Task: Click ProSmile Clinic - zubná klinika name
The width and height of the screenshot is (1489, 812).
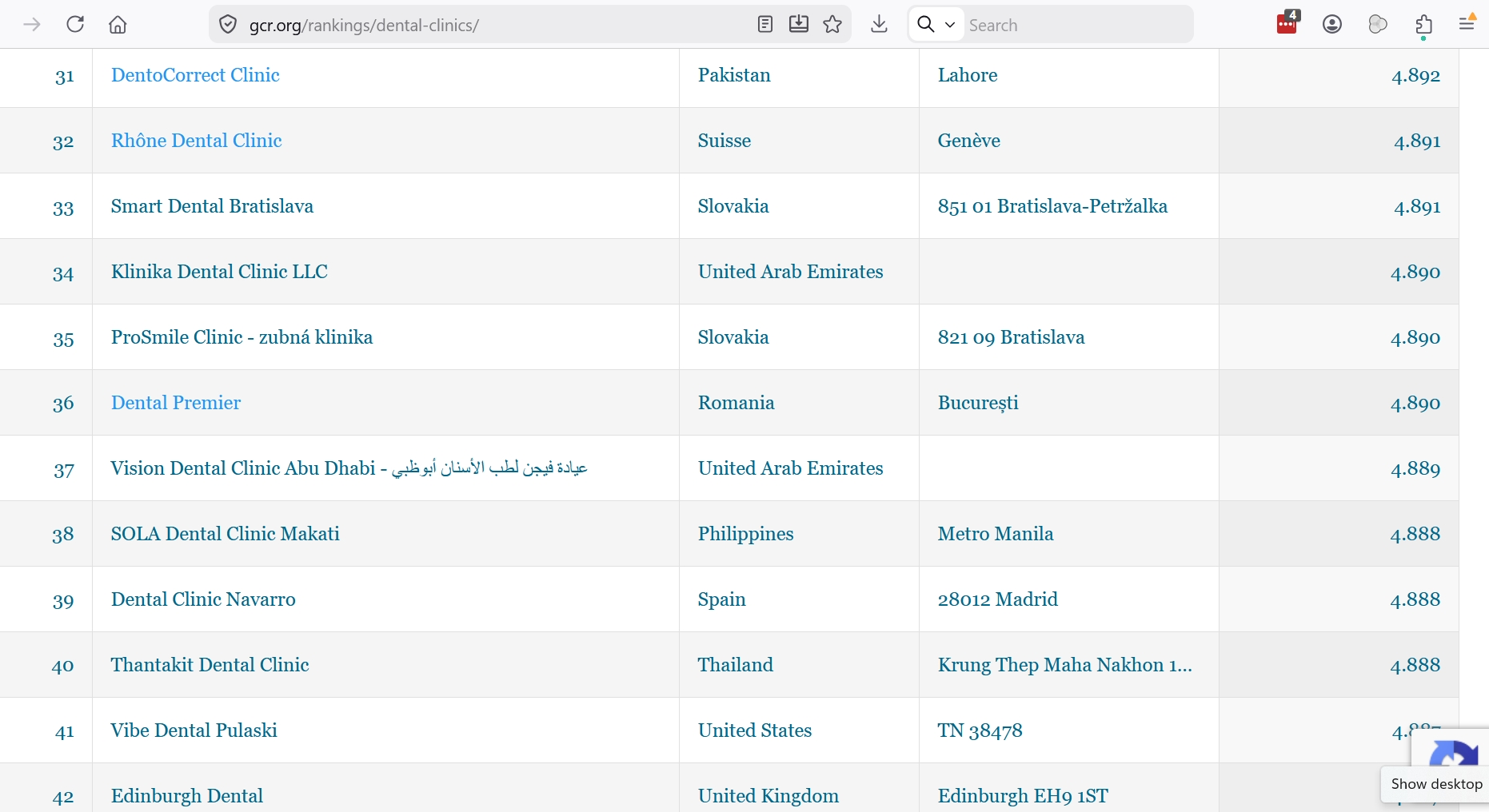Action: pos(242,337)
